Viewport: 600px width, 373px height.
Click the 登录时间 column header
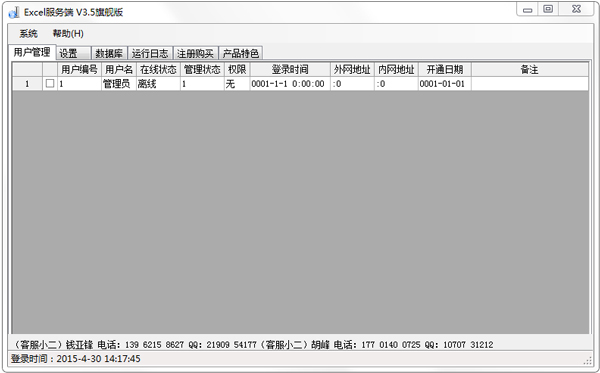[x=290, y=70]
